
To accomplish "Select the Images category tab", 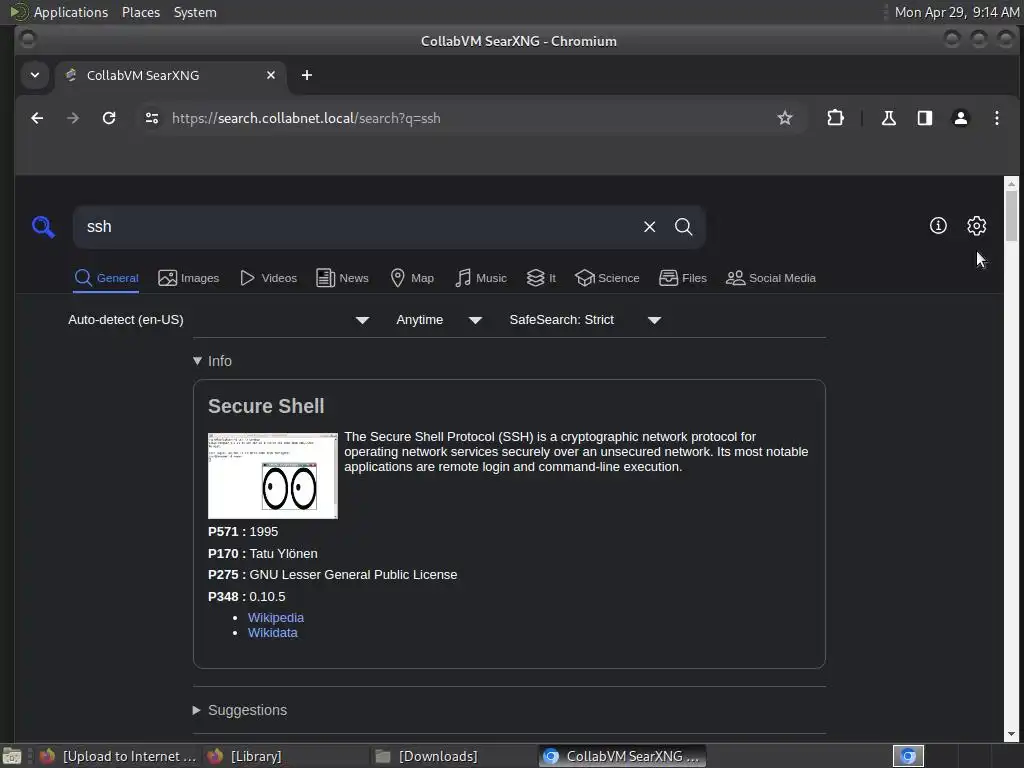I will [189, 278].
